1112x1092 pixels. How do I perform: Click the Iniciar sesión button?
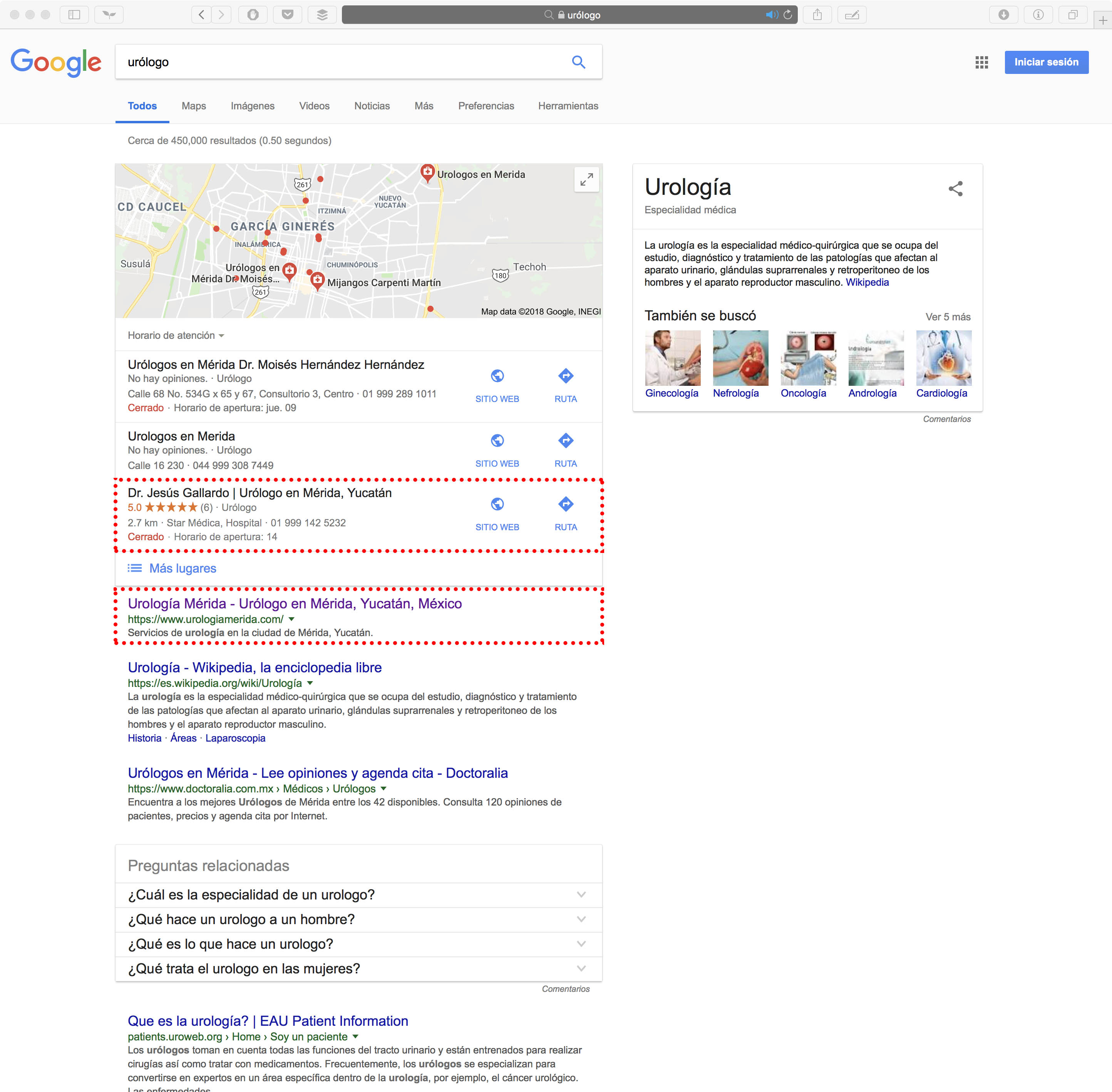click(x=1047, y=62)
